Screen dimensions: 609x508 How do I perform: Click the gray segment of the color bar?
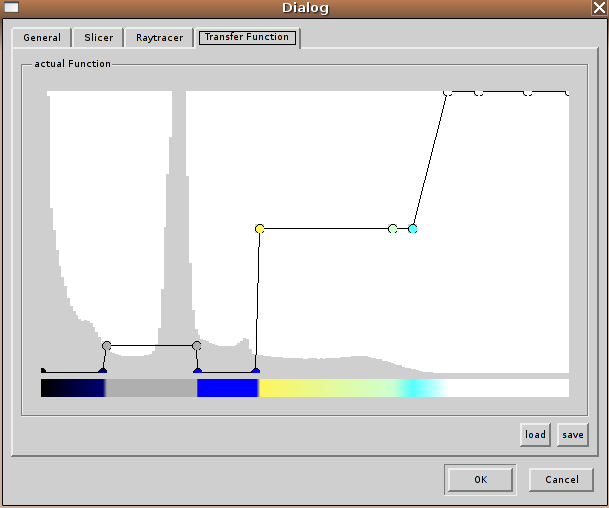click(x=150, y=387)
